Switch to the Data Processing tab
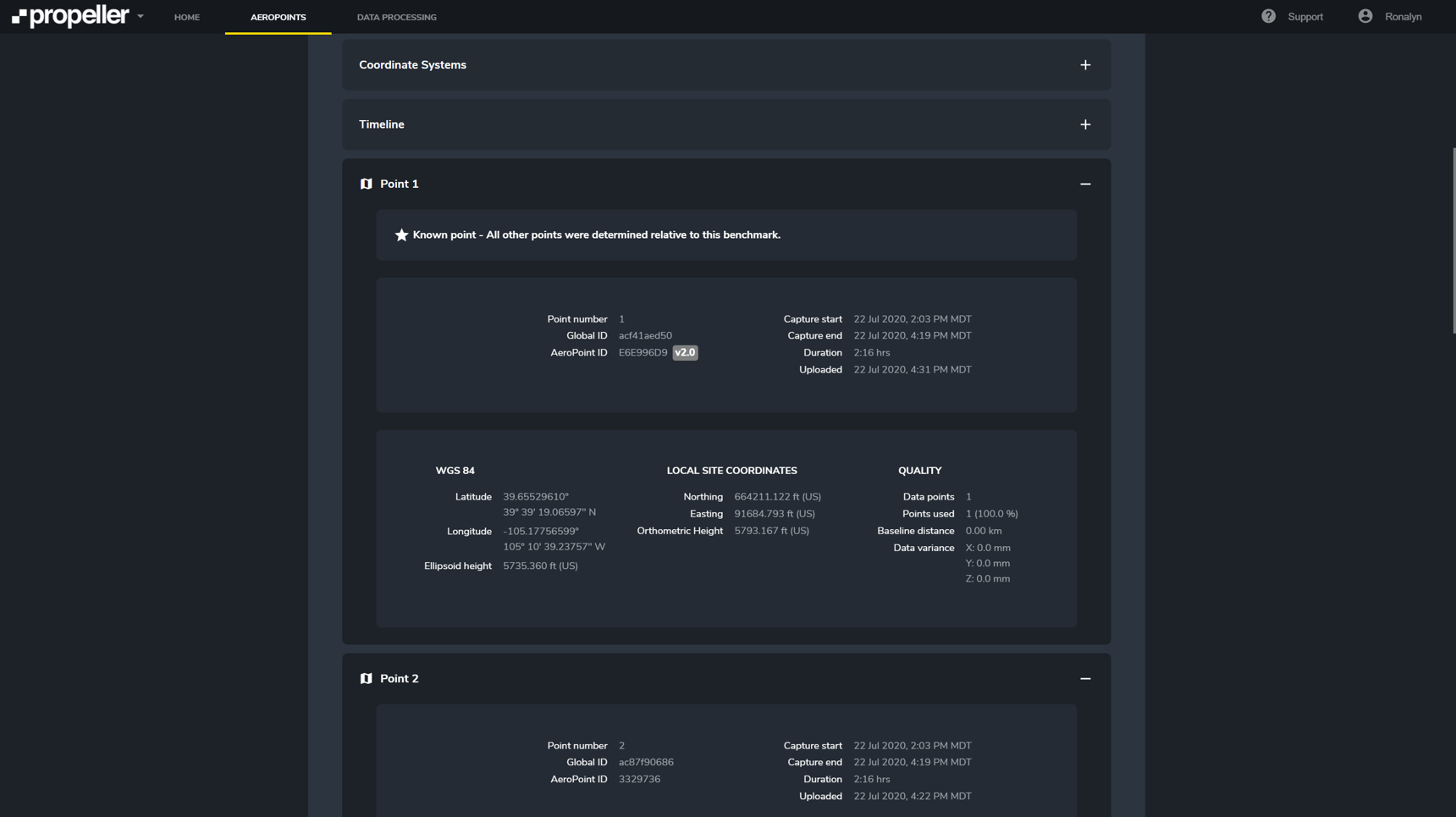This screenshot has width=1456, height=817. click(x=396, y=17)
